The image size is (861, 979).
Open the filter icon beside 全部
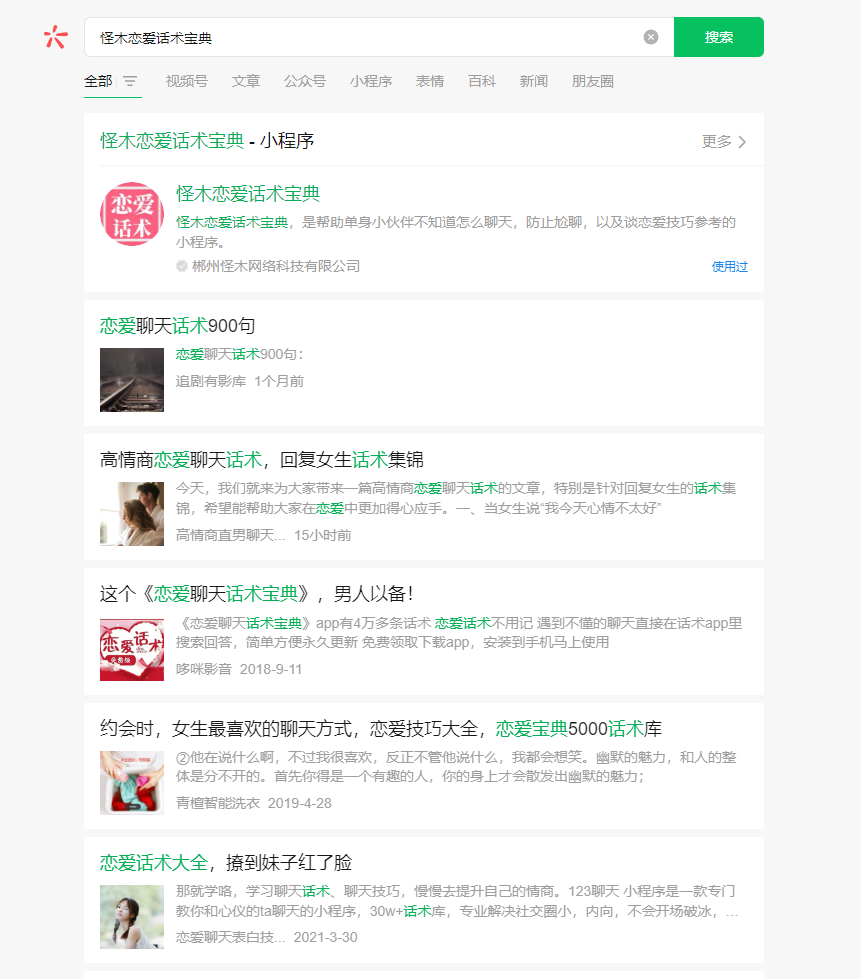coord(130,81)
